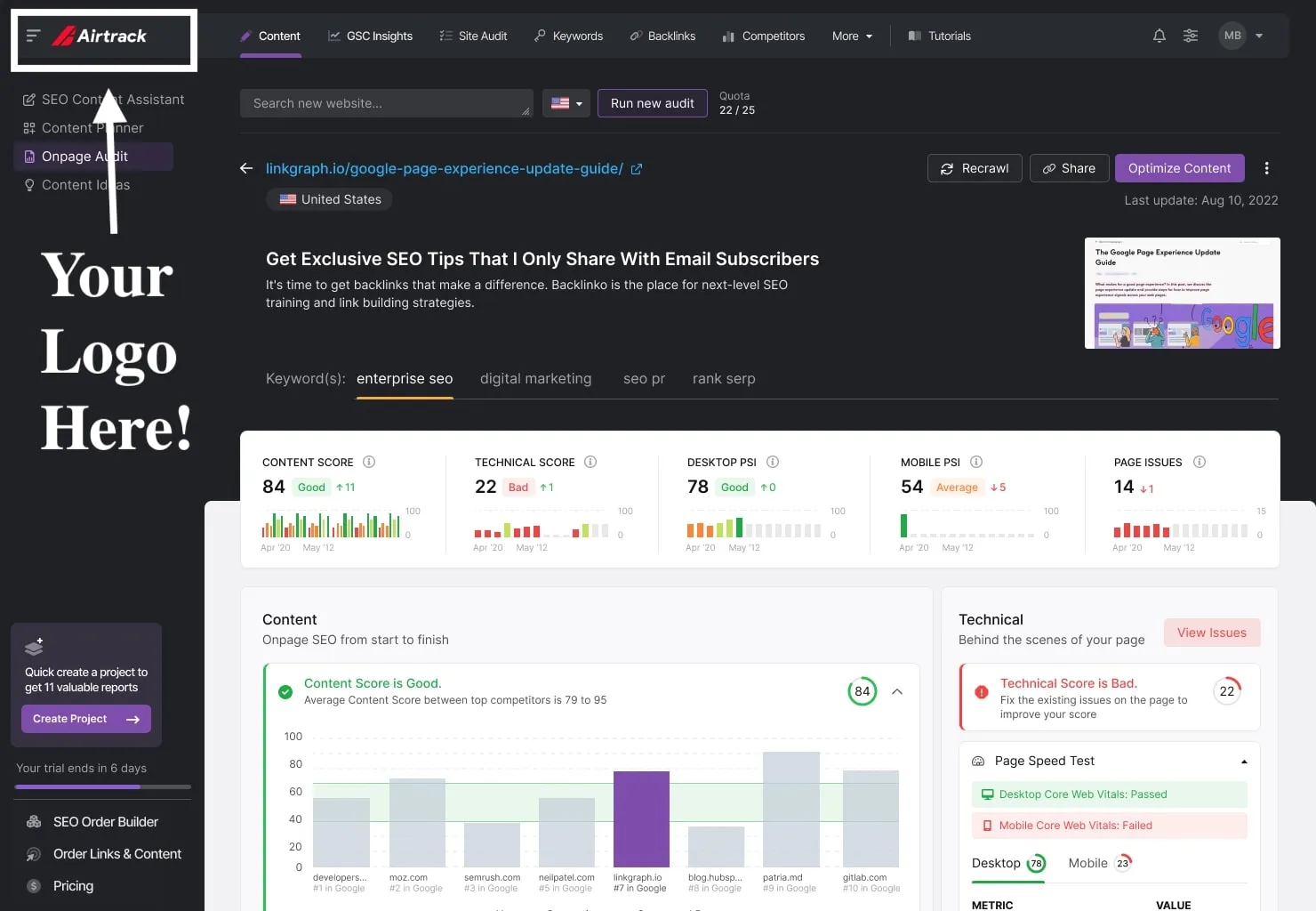Click the Run new audit button
Screen dimensions: 1316x911
(652, 103)
